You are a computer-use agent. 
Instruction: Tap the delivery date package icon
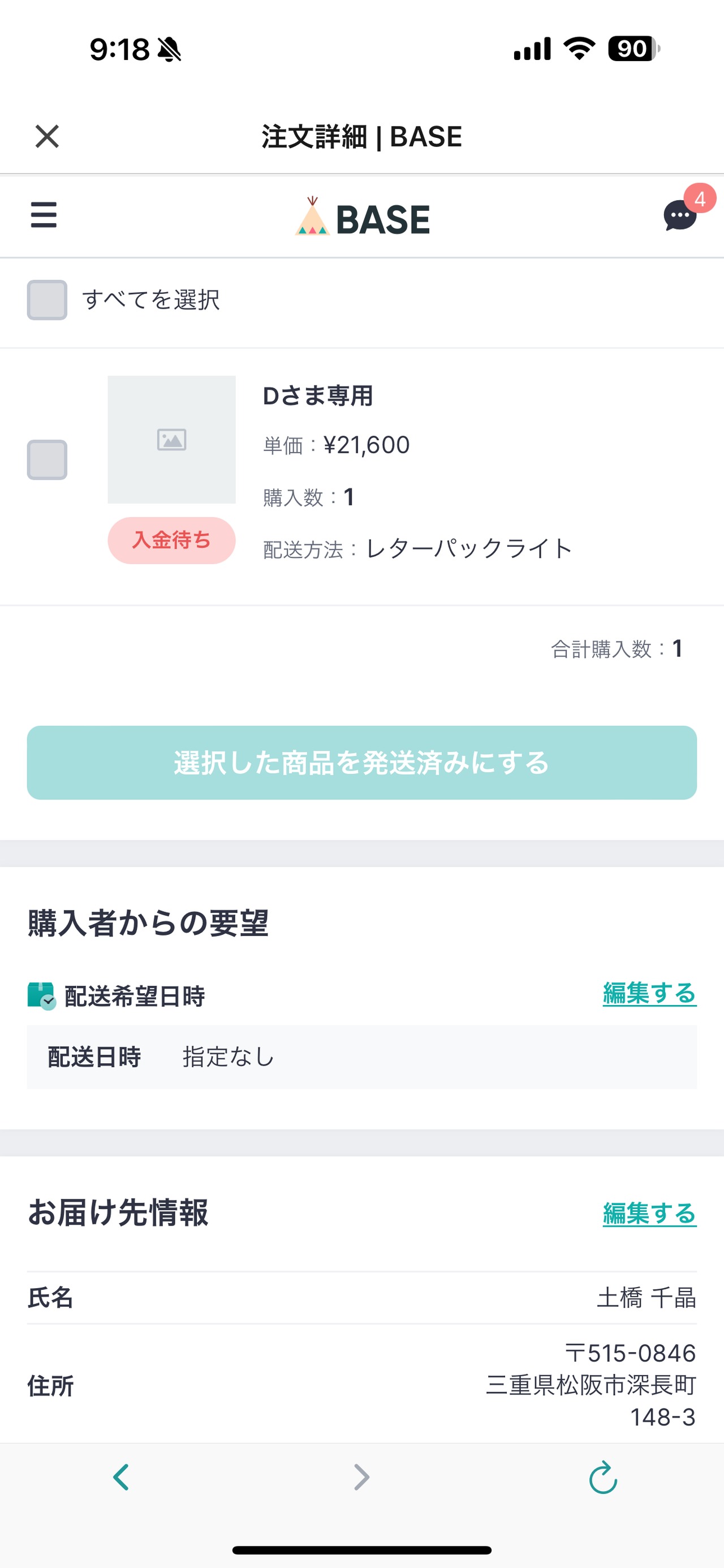tap(41, 996)
